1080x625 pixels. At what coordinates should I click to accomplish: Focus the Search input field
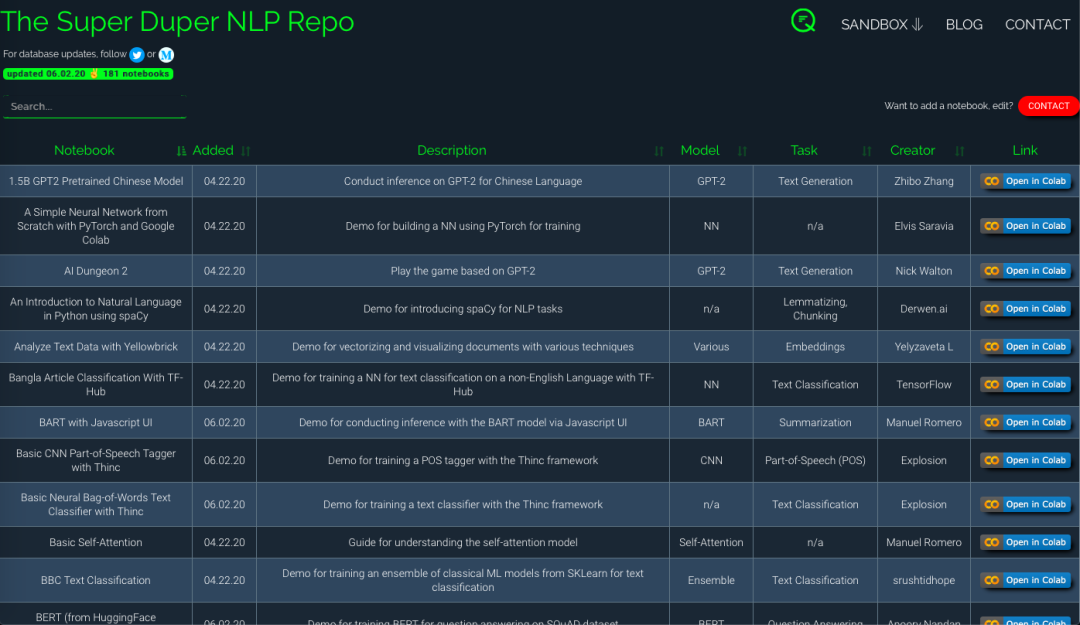pyautogui.click(x=95, y=107)
